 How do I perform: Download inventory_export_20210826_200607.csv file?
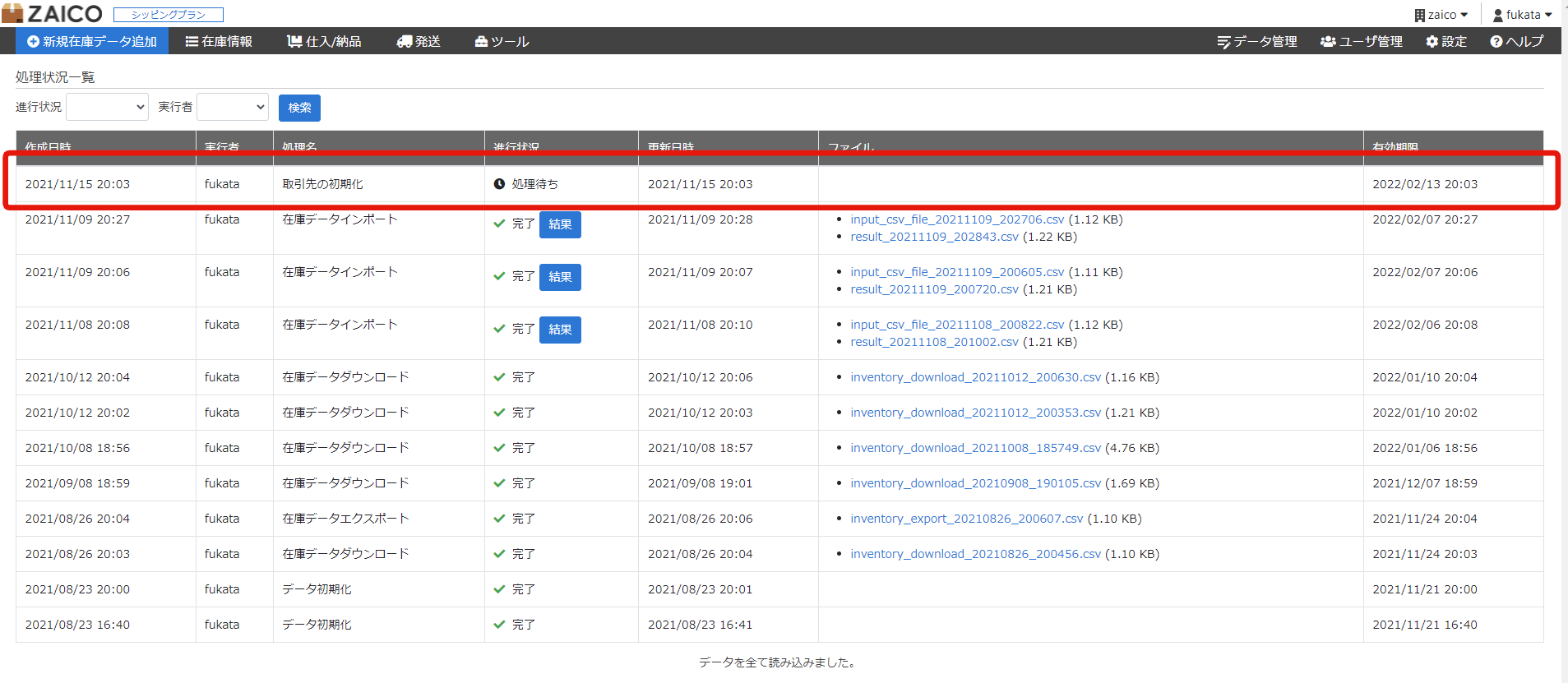(967, 519)
